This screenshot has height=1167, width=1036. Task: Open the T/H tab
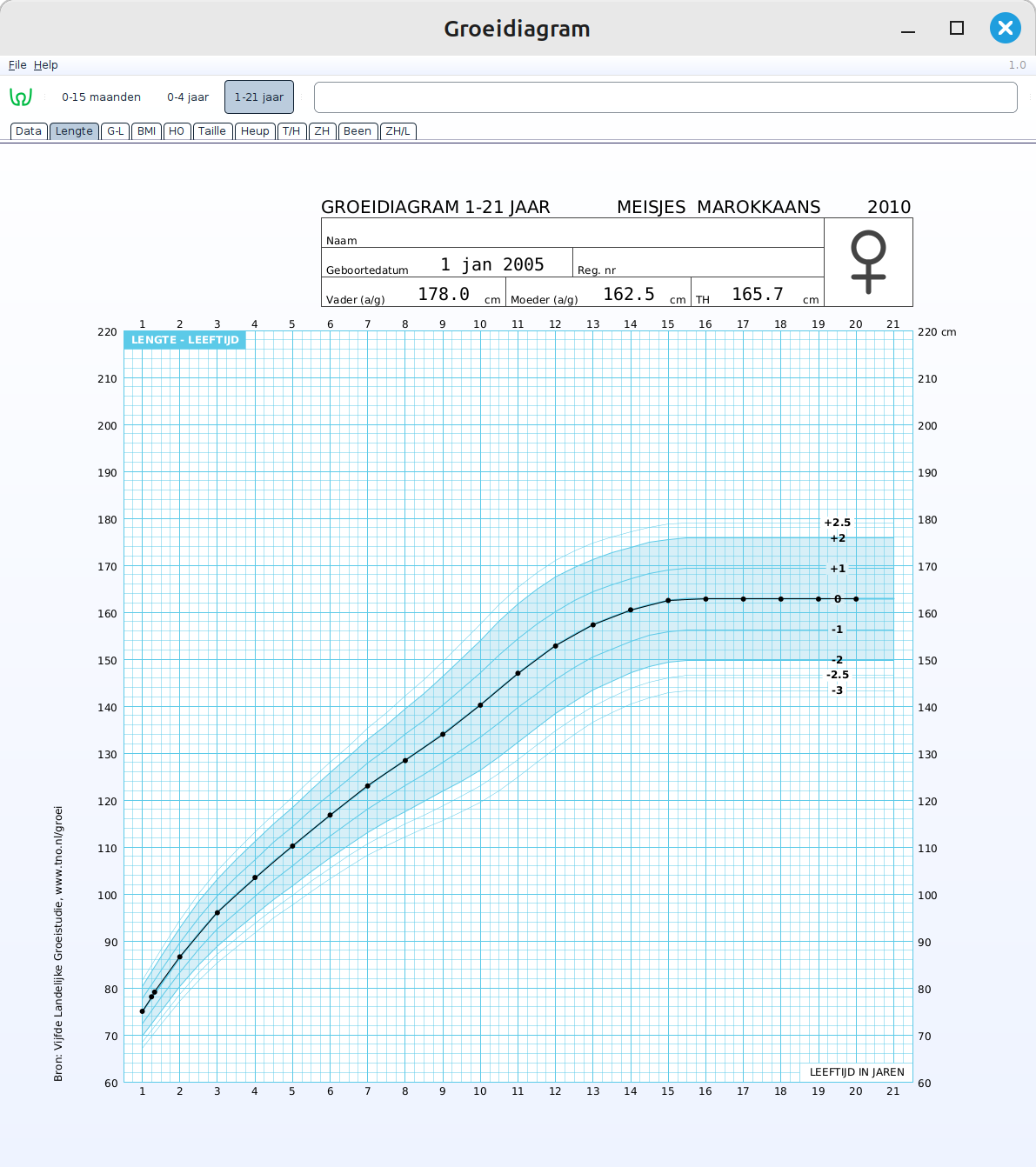tap(291, 131)
